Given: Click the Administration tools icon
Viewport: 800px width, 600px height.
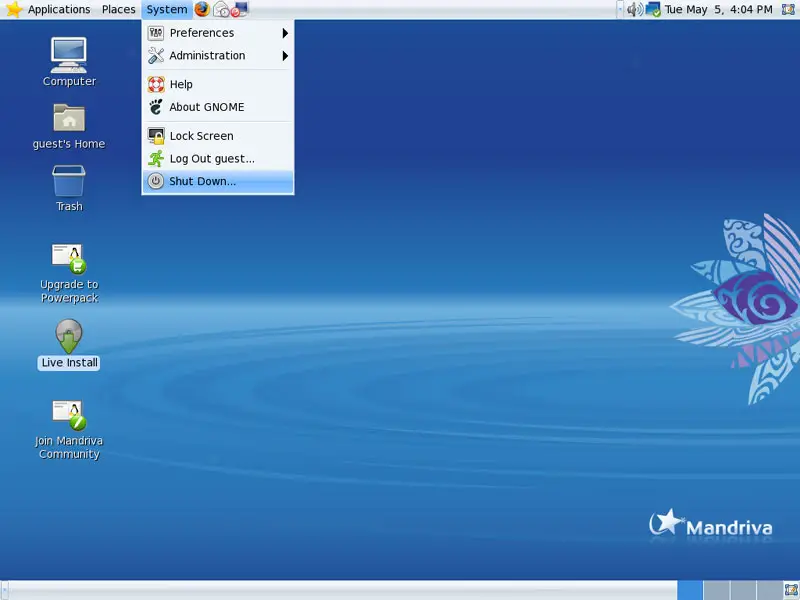Looking at the screenshot, I should click(156, 56).
